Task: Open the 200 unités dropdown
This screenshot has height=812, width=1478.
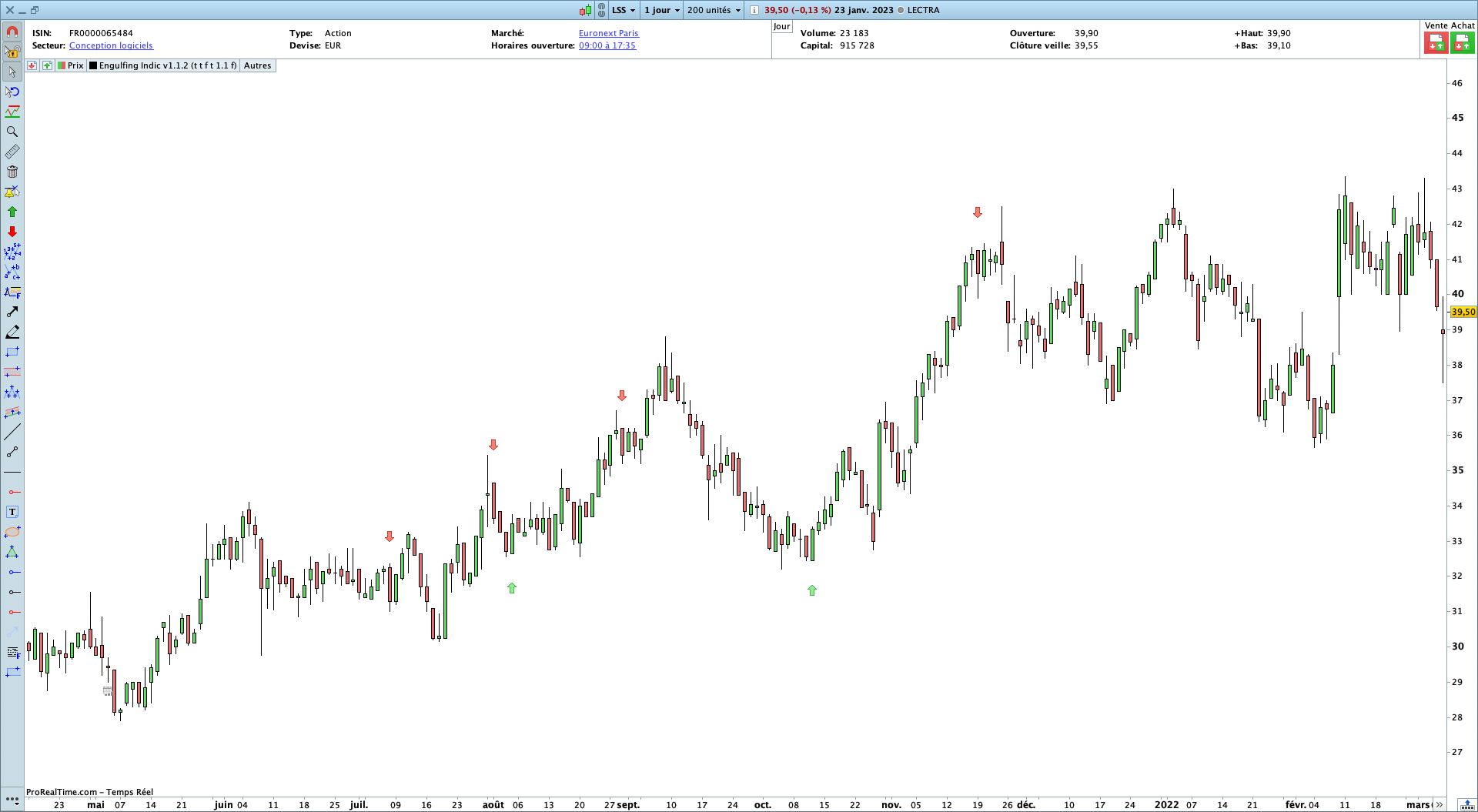Action: pos(714,10)
